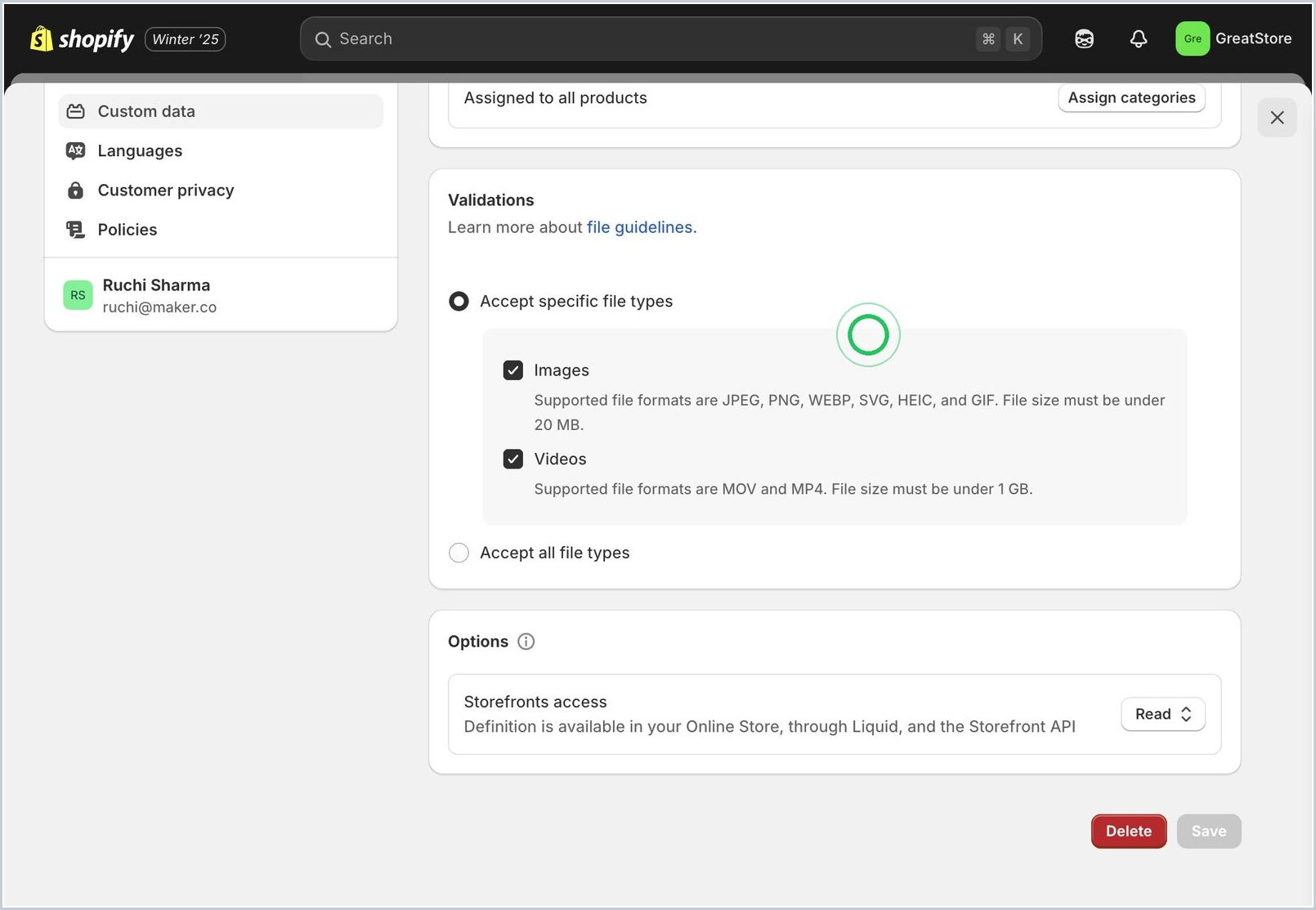Image resolution: width=1316 pixels, height=910 pixels.
Task: Open the Options info icon
Action: click(x=526, y=642)
